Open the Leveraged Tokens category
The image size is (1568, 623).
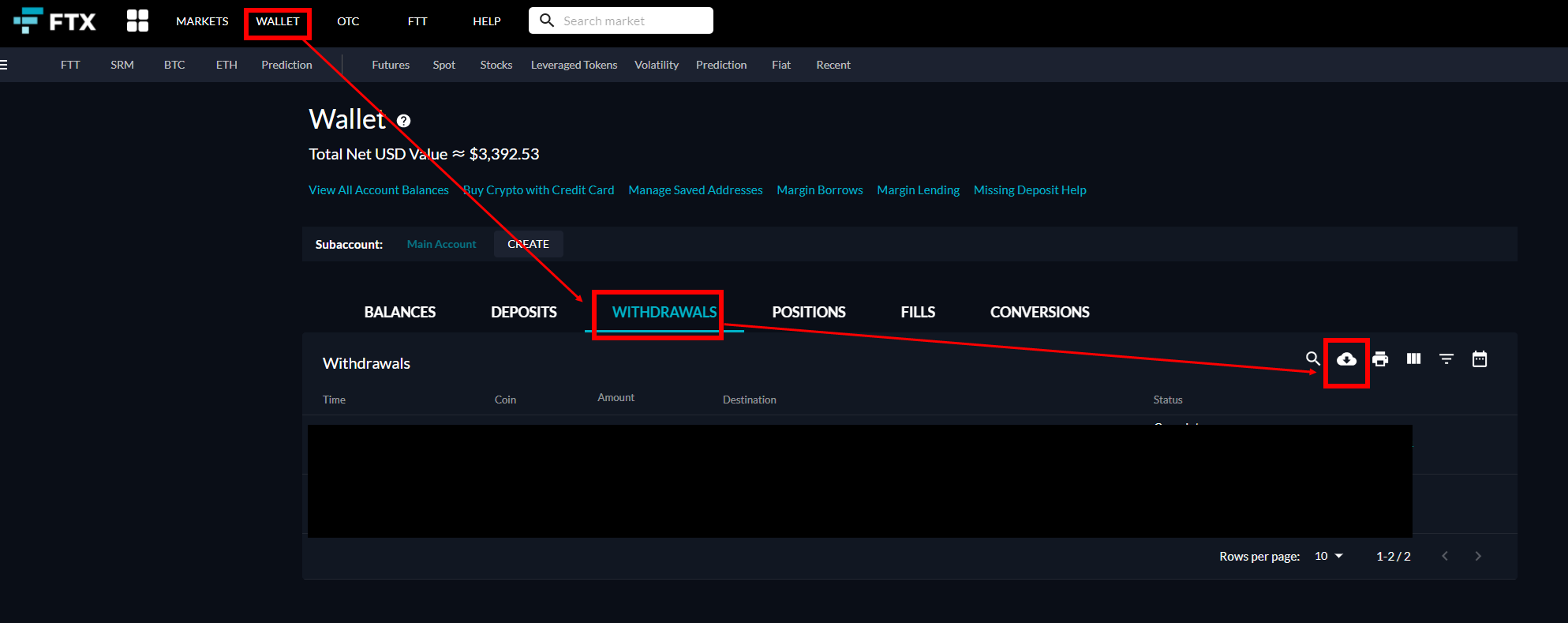click(x=574, y=65)
